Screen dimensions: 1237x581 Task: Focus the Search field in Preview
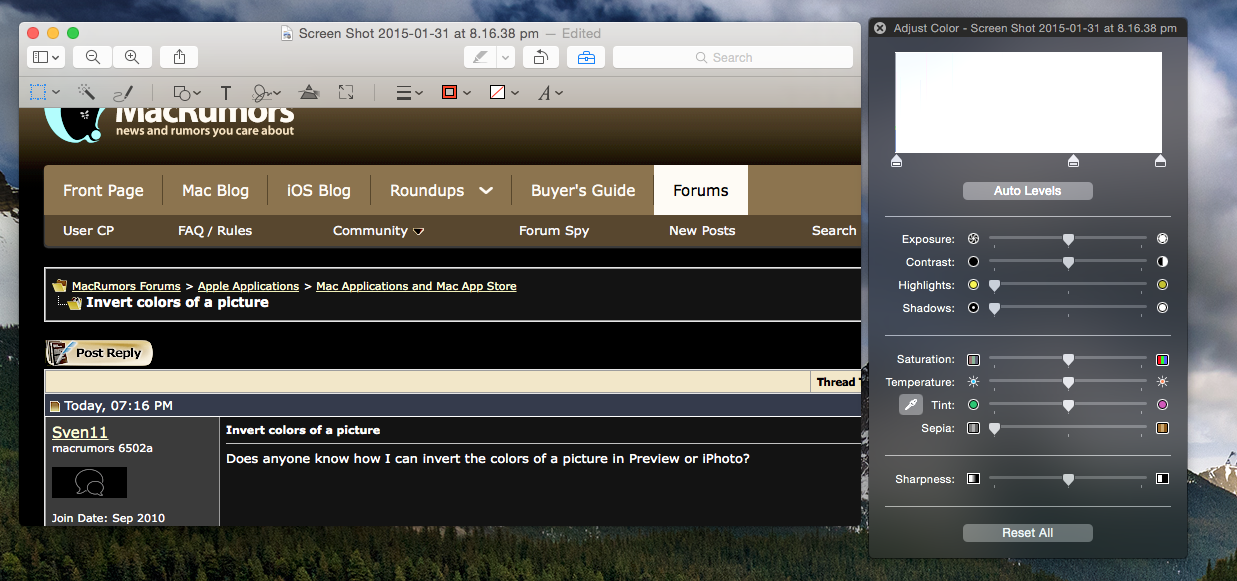pos(732,58)
